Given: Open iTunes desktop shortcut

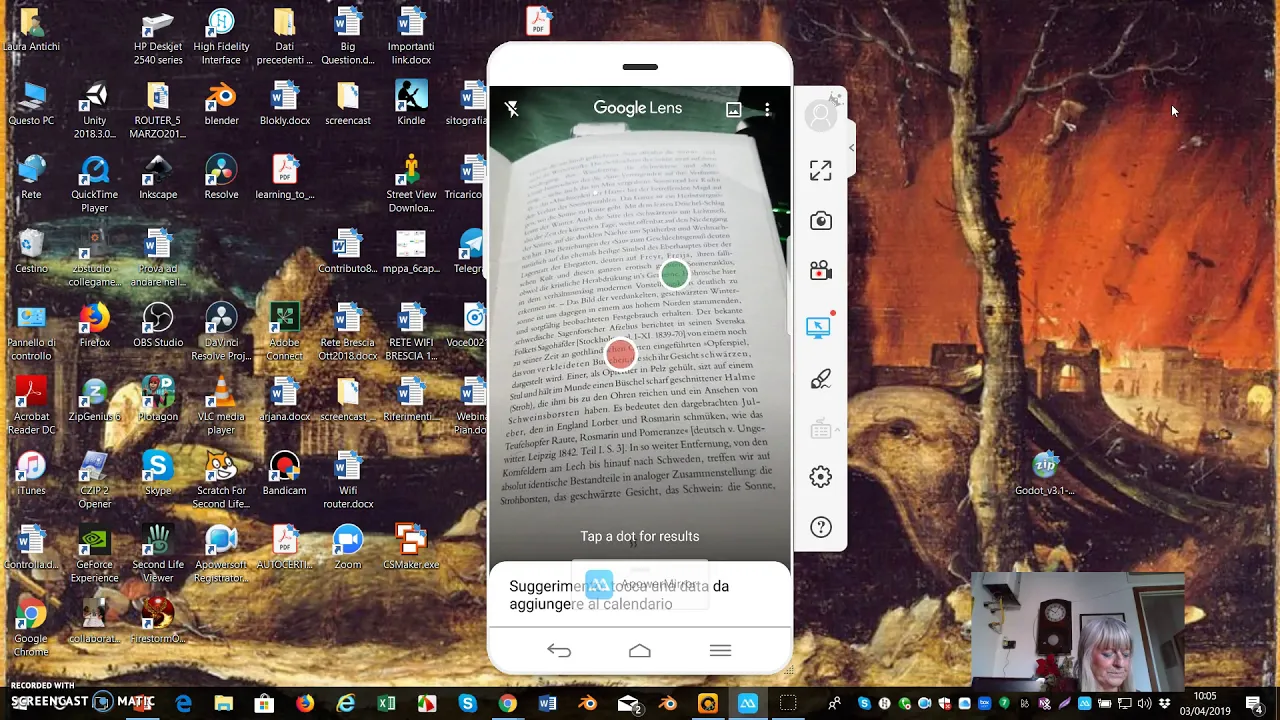Looking at the screenshot, I should click(x=31, y=474).
